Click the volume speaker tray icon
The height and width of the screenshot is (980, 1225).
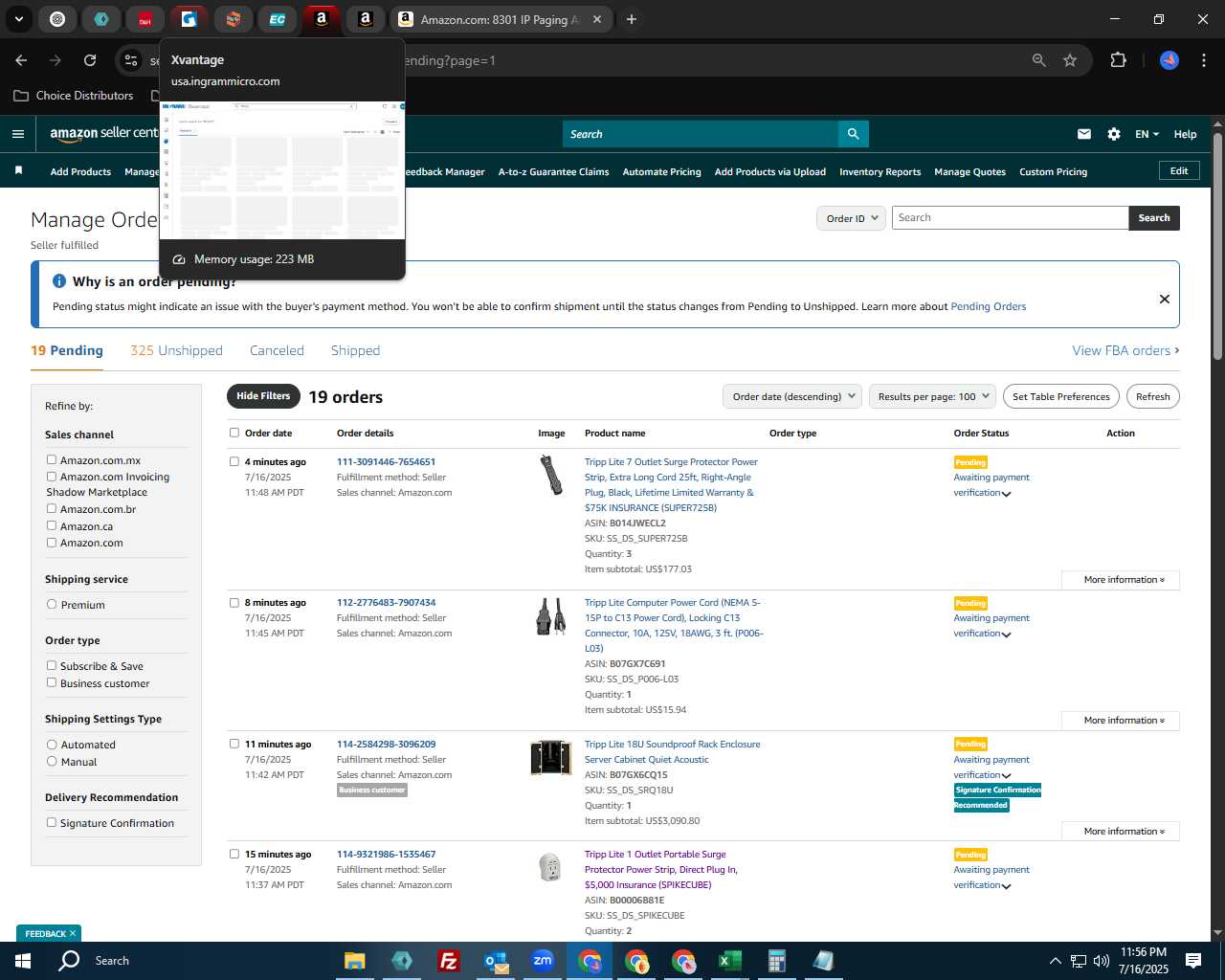(x=1102, y=961)
